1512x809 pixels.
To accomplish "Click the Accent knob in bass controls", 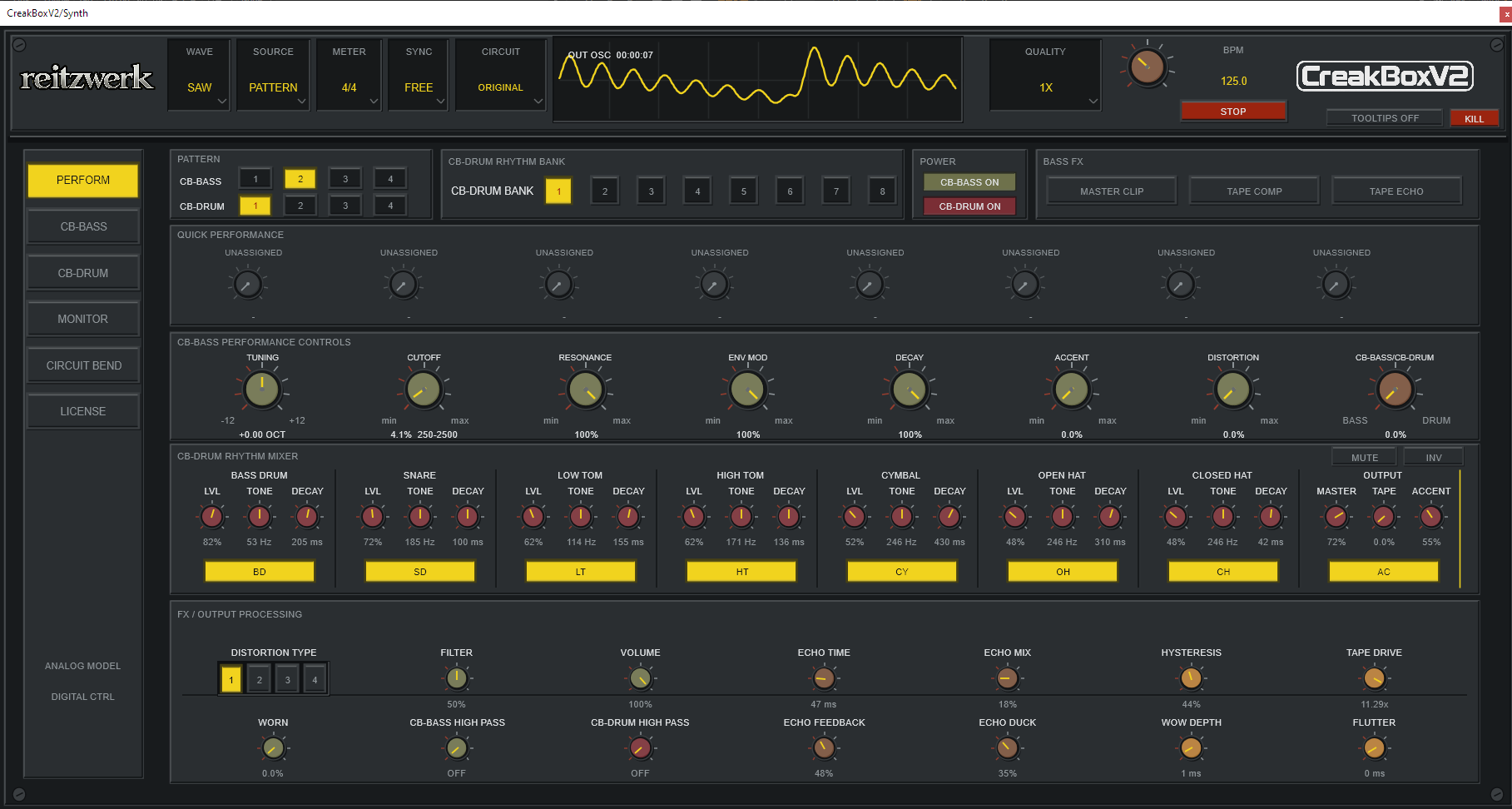I will coord(1071,390).
